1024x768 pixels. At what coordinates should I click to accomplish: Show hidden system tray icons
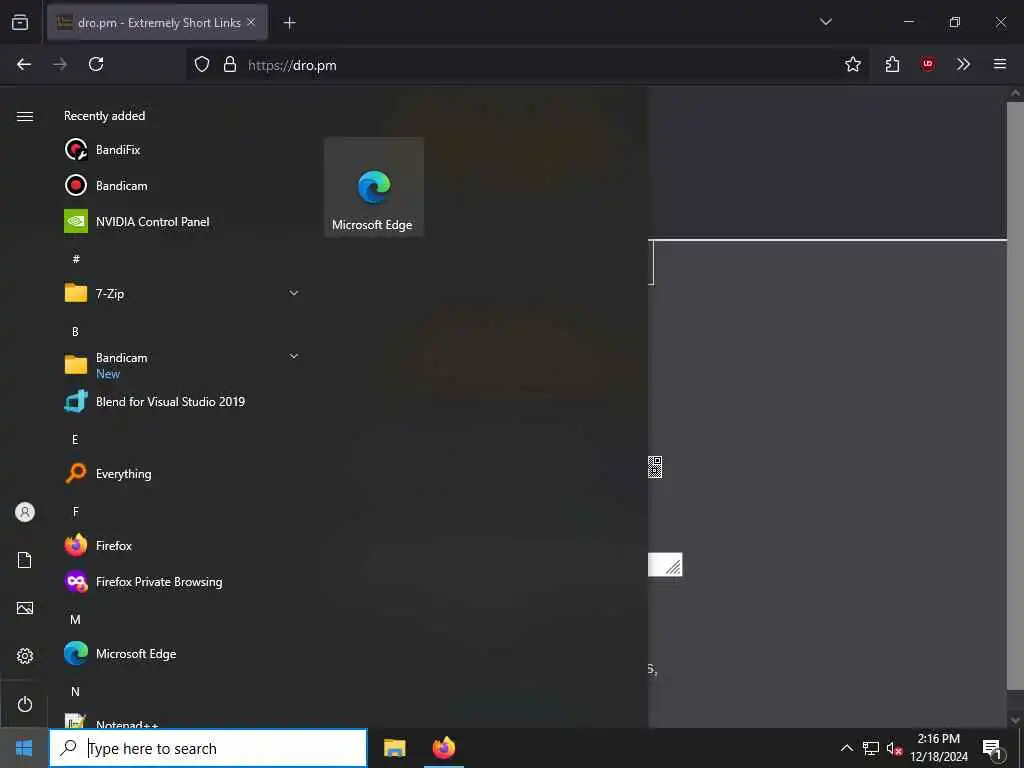(x=846, y=748)
